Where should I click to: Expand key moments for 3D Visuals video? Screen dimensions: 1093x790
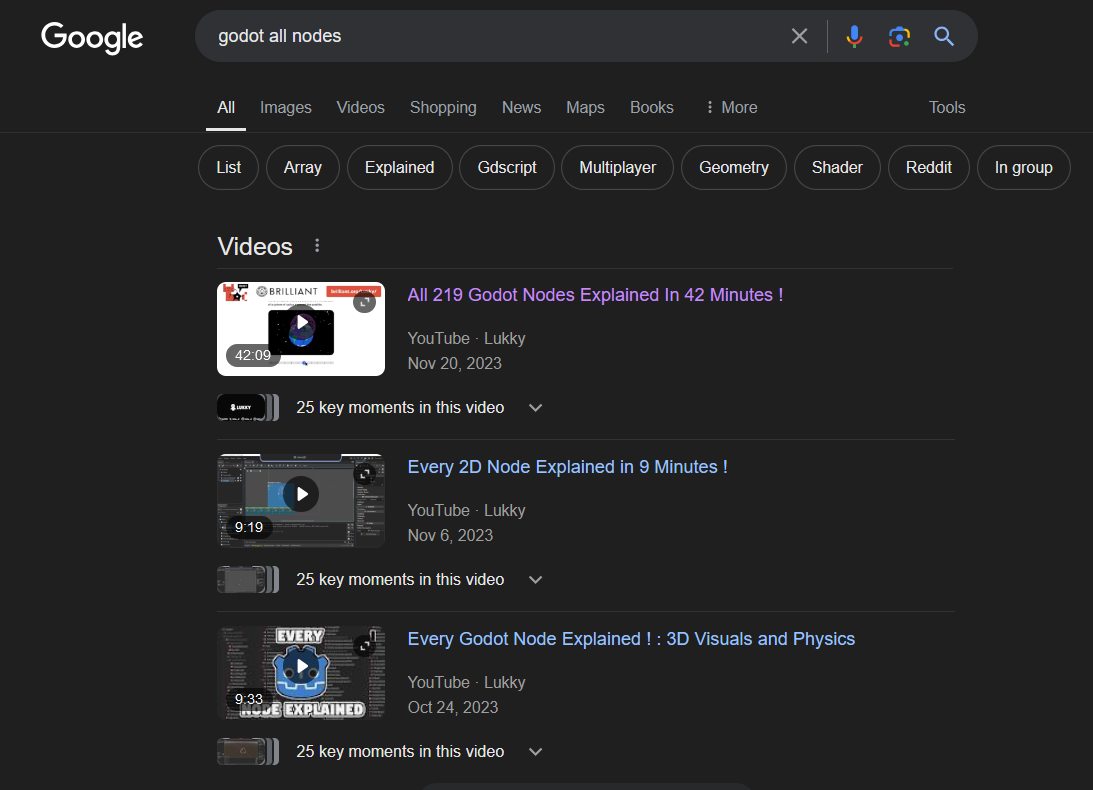(x=535, y=752)
